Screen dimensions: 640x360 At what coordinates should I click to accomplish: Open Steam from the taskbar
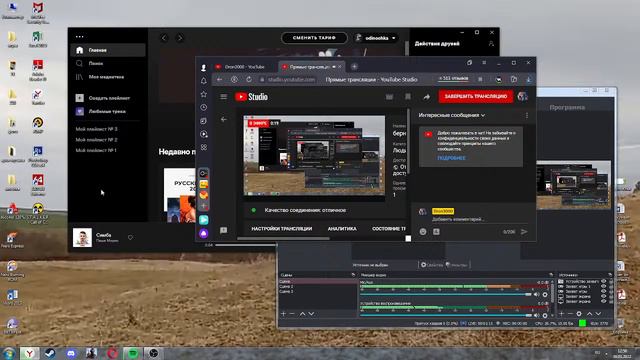[50, 353]
